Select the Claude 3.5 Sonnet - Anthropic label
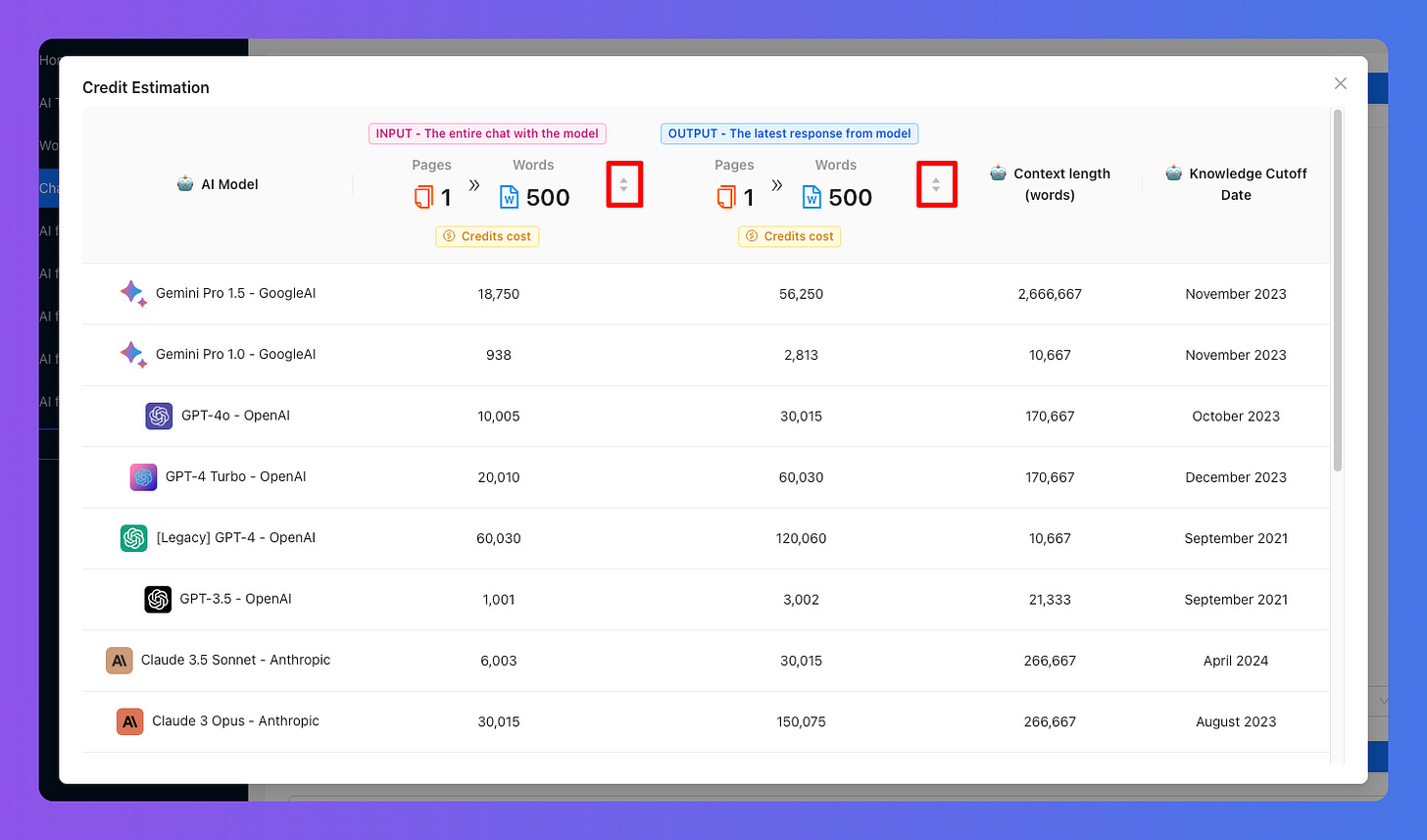This screenshot has height=840, width=1427. pyautogui.click(x=235, y=660)
